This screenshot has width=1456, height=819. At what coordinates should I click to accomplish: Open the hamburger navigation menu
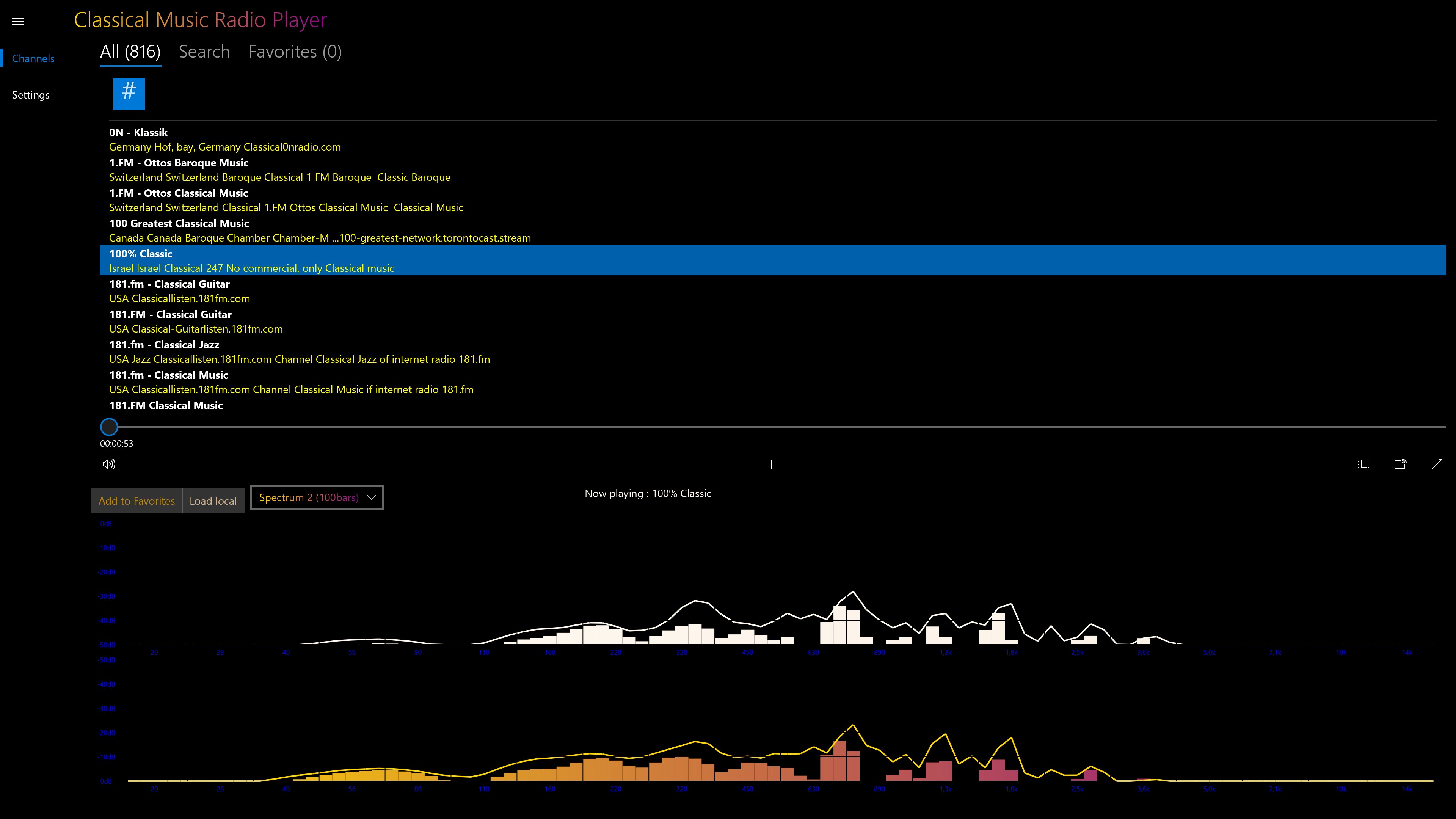[x=18, y=22]
